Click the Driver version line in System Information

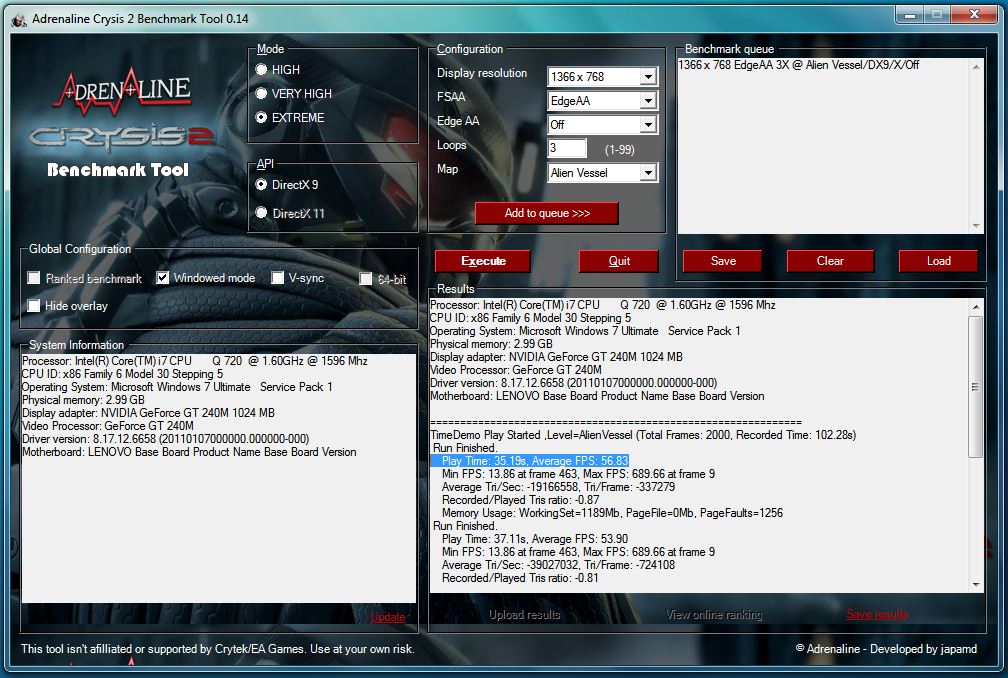click(x=166, y=439)
